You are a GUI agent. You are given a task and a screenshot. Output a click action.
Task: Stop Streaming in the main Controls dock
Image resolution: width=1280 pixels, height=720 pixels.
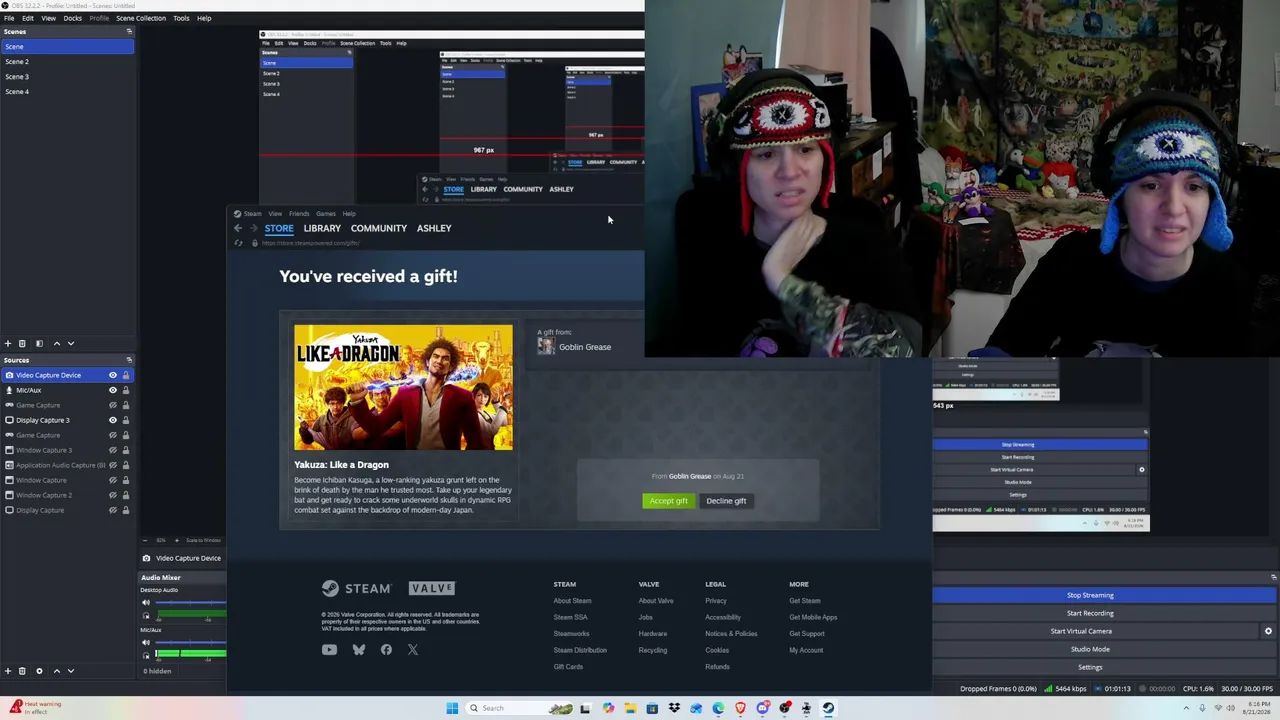coord(1090,595)
